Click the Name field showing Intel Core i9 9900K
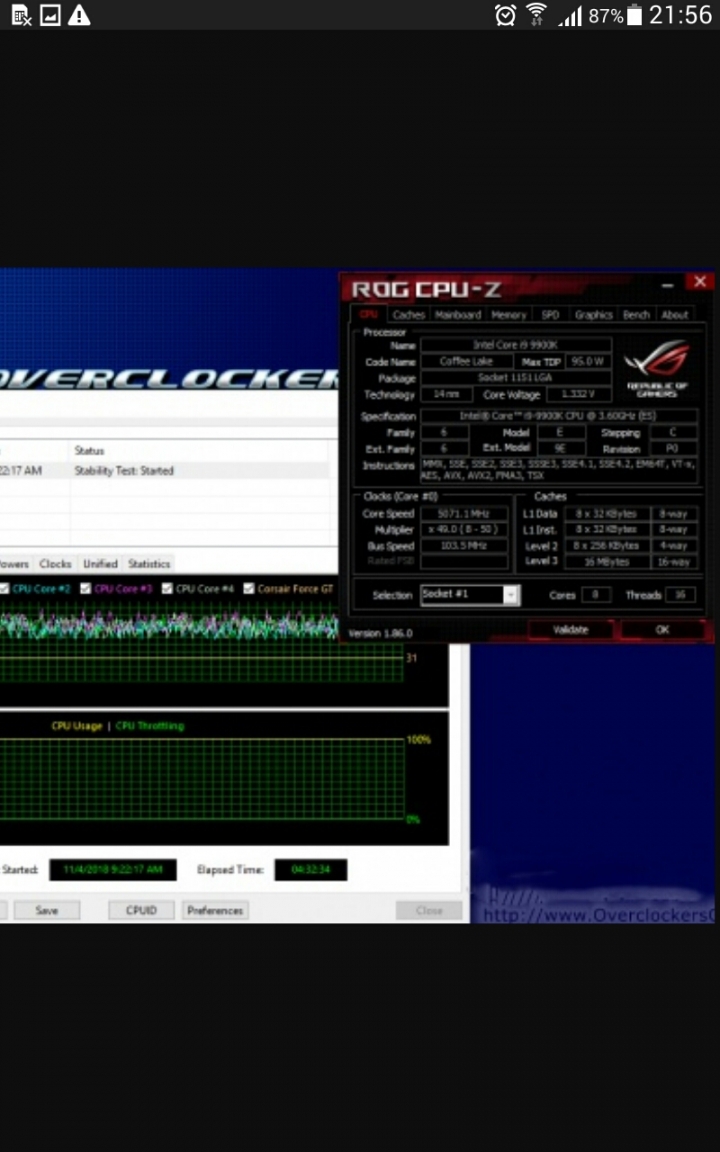The image size is (720, 1152). (x=516, y=345)
